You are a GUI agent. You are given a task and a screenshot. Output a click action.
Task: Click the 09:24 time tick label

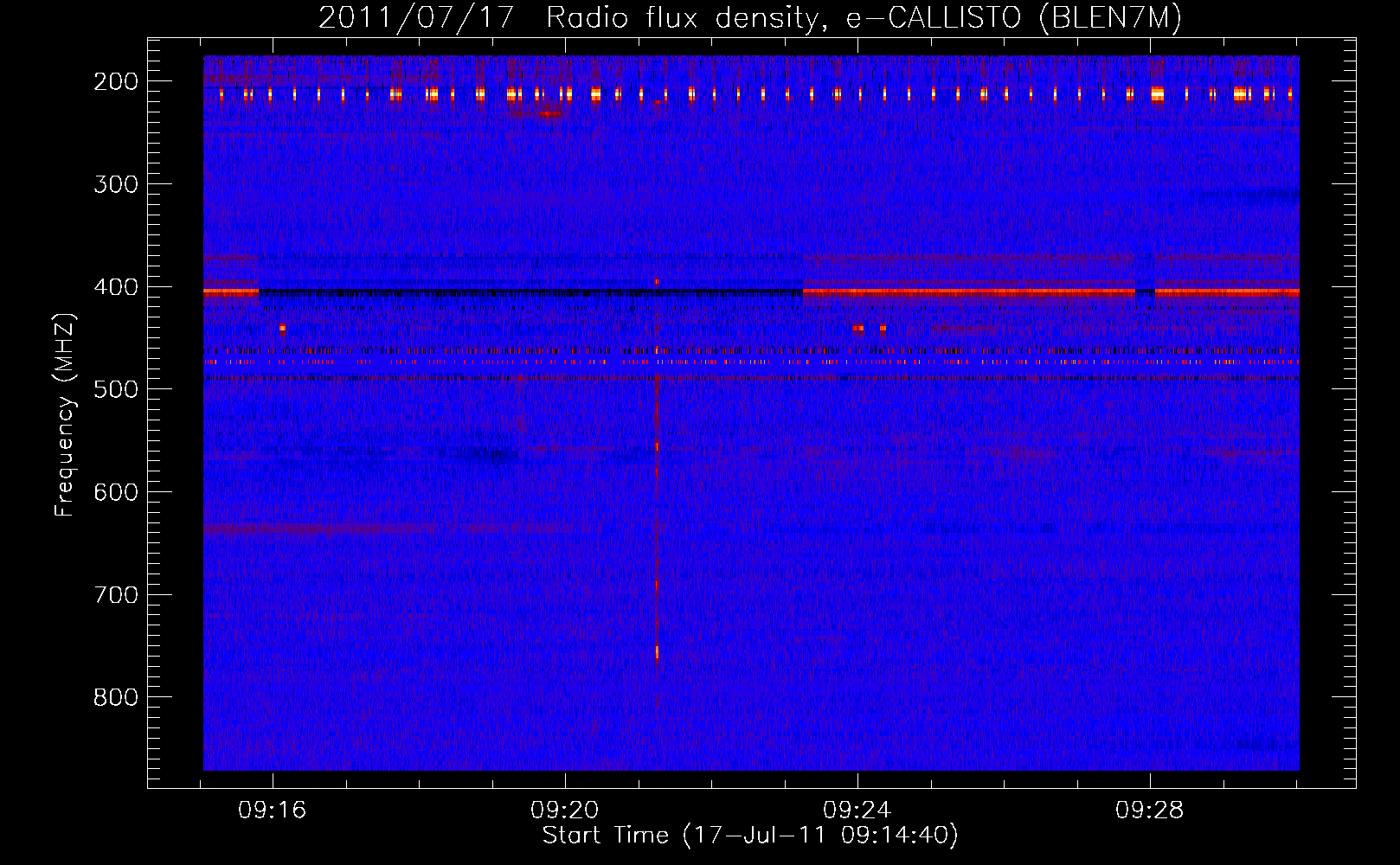[857, 811]
